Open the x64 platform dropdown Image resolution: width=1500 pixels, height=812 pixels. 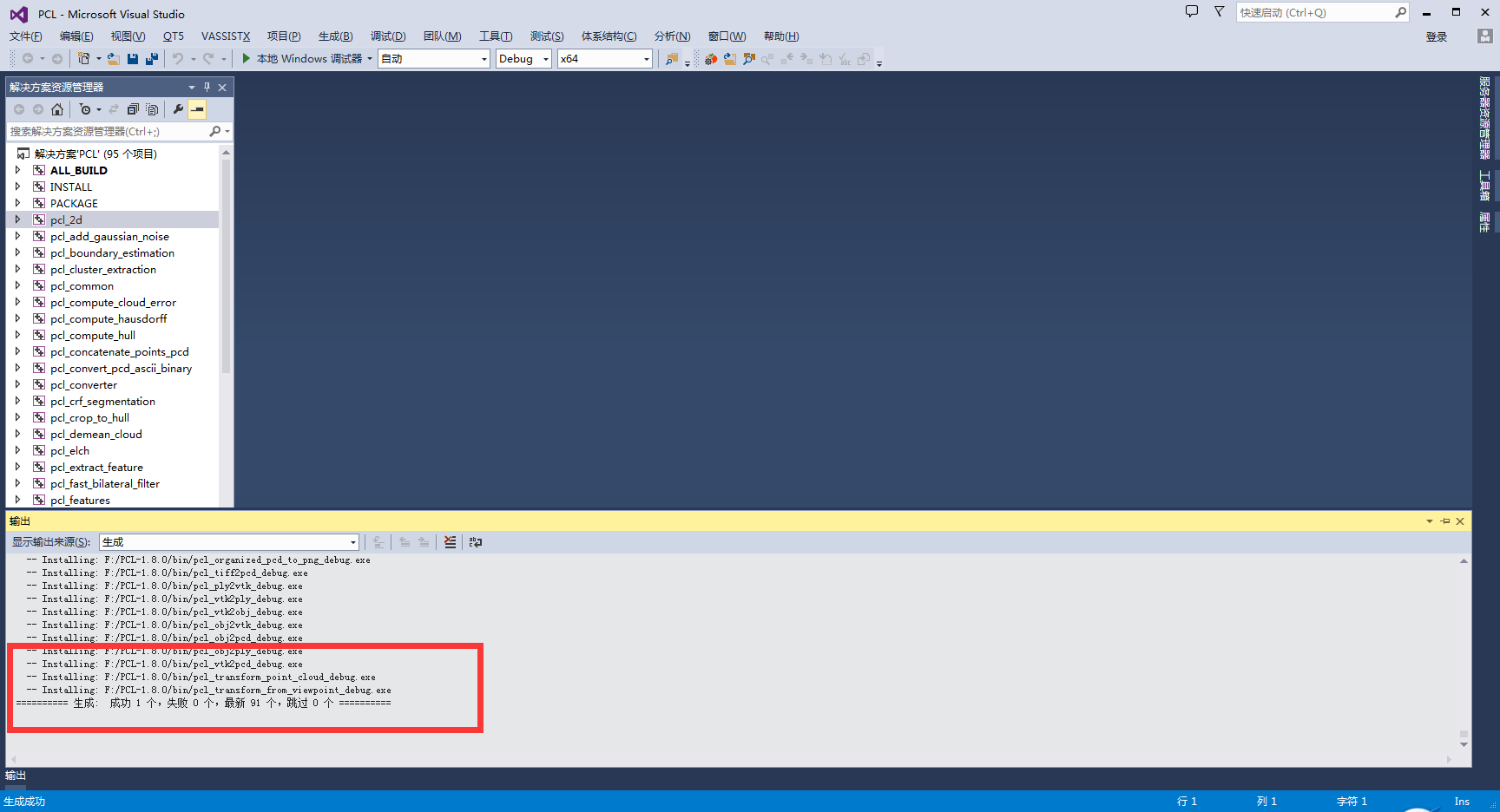point(604,59)
